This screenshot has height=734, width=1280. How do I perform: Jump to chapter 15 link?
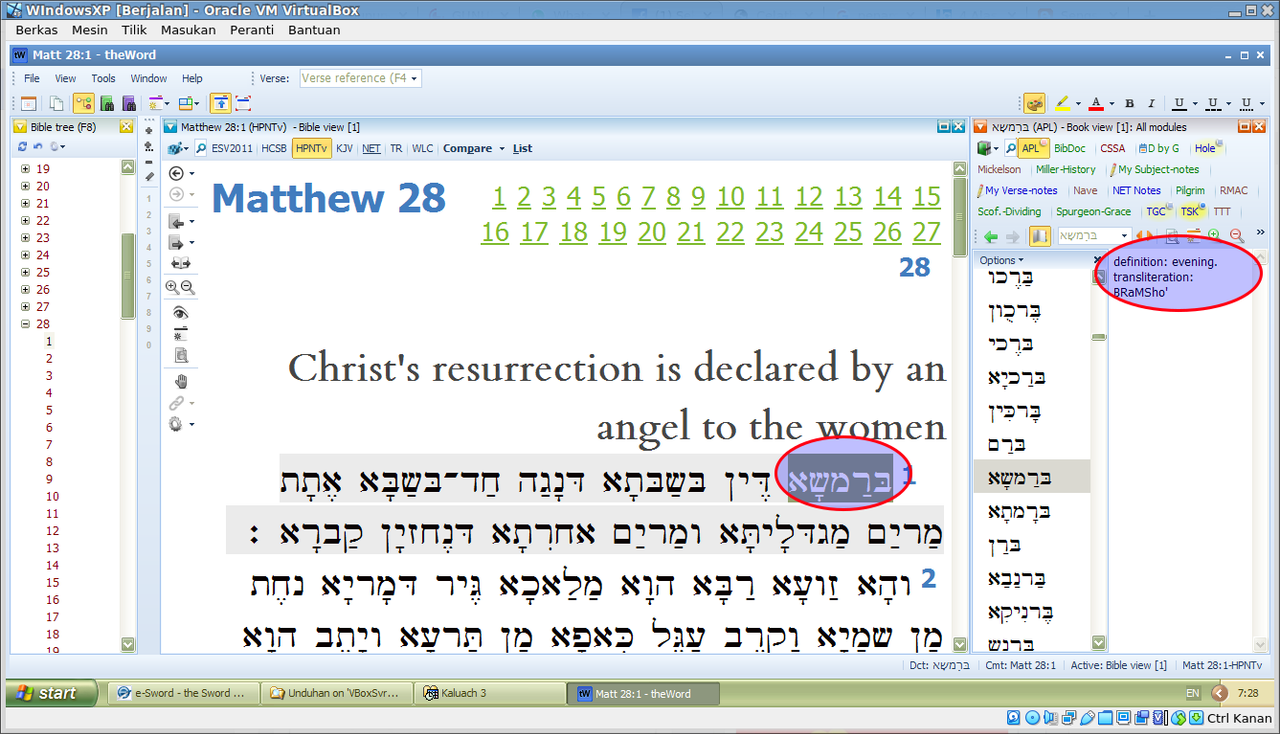coord(927,197)
